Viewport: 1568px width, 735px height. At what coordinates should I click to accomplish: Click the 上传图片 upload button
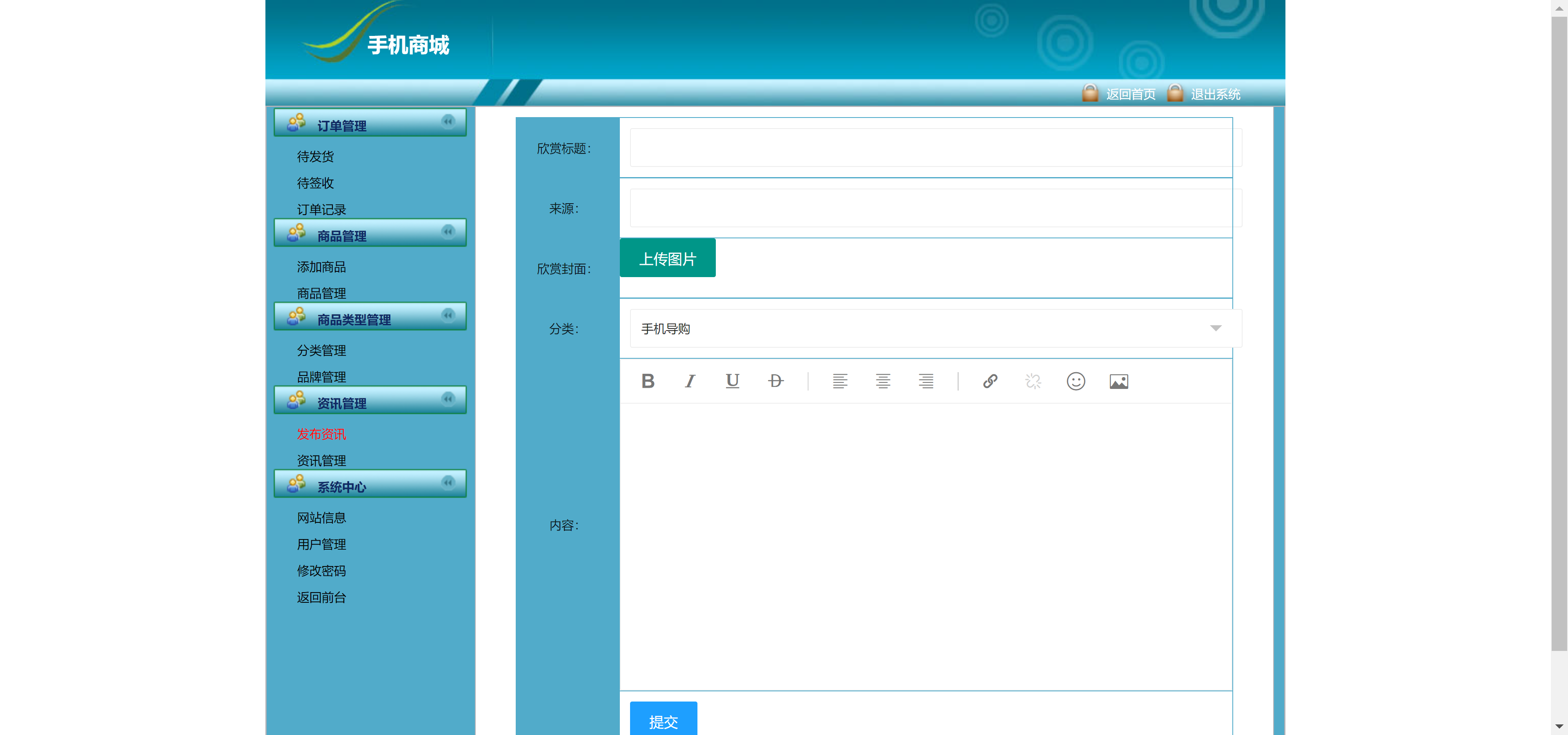(x=668, y=258)
